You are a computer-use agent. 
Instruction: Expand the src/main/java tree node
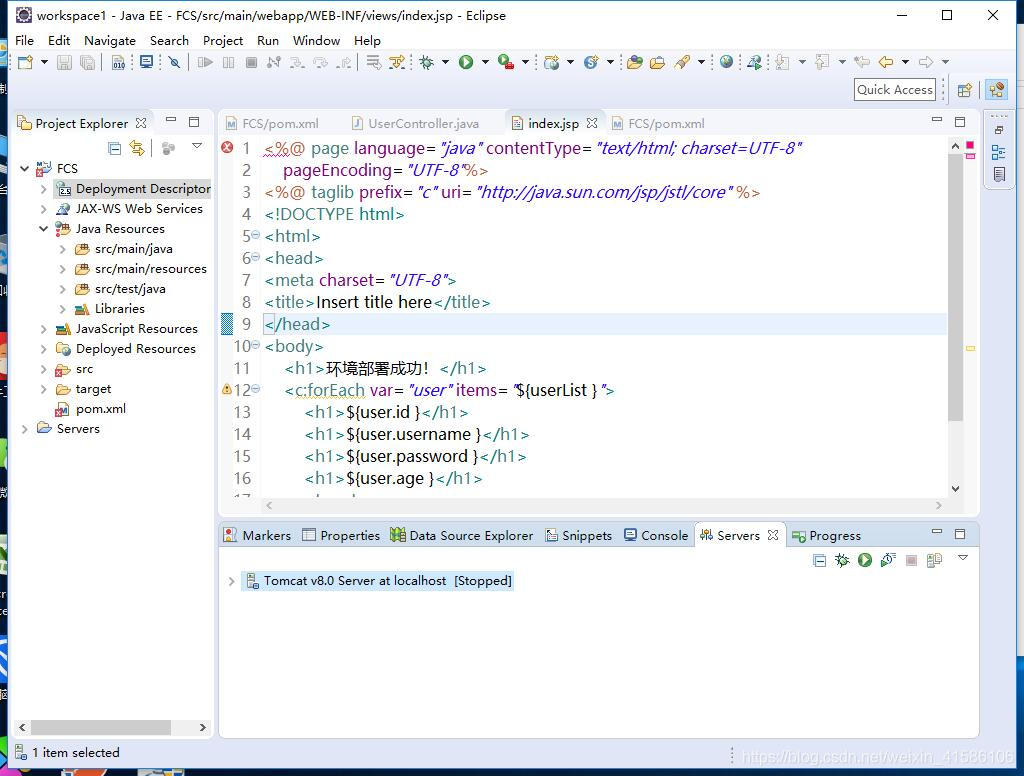[63, 250]
